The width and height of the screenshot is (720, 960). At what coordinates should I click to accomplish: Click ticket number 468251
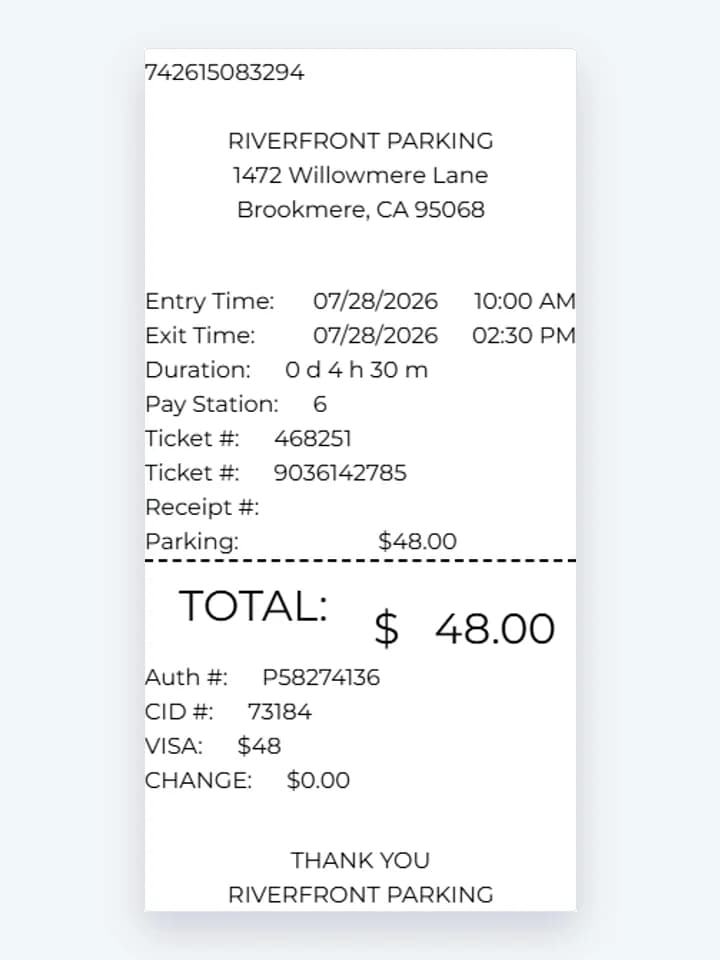(312, 438)
